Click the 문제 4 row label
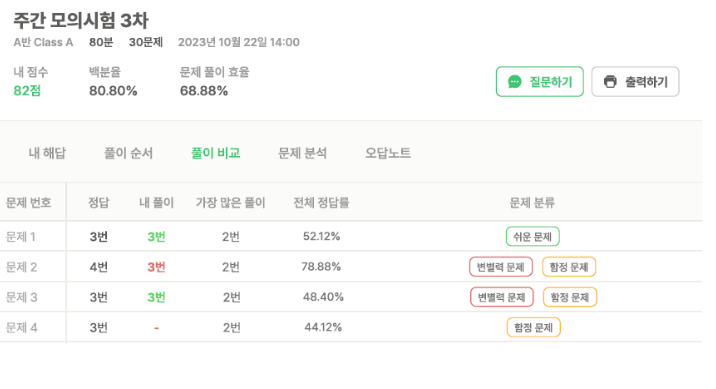This screenshot has height=389, width=716. click(21, 327)
